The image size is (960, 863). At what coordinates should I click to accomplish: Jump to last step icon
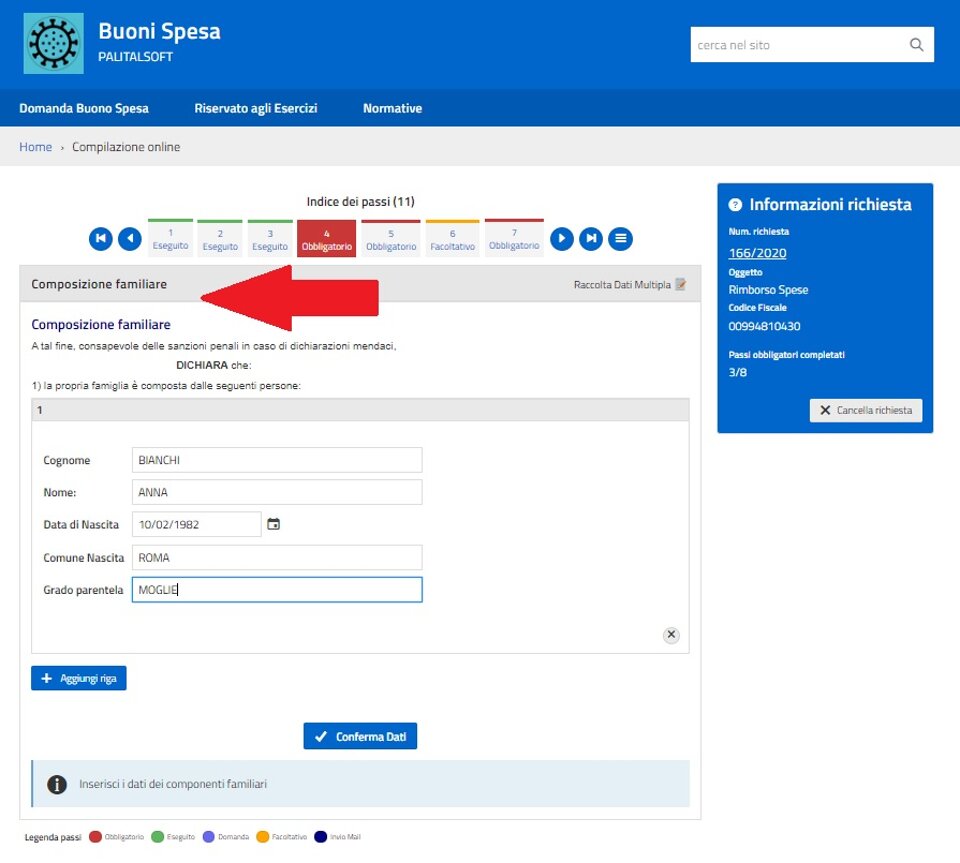(x=592, y=239)
